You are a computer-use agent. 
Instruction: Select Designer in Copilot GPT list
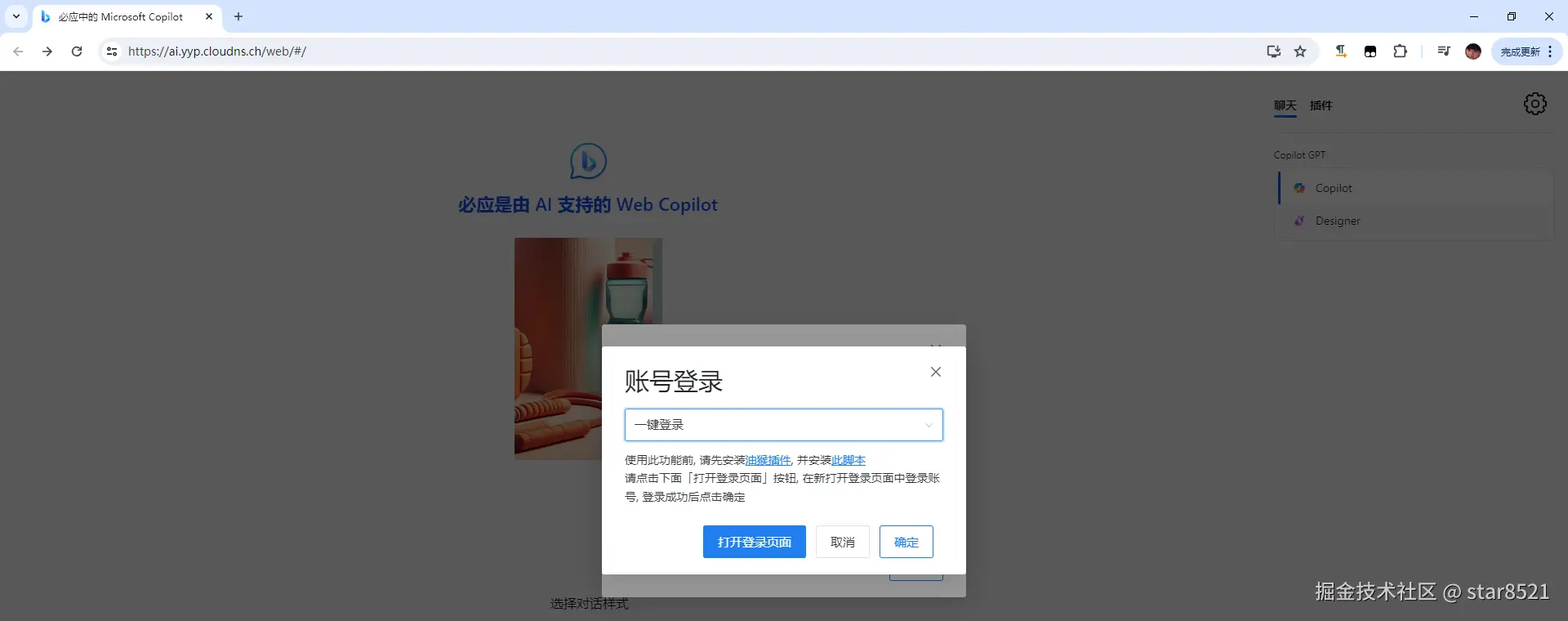click(x=1416, y=221)
